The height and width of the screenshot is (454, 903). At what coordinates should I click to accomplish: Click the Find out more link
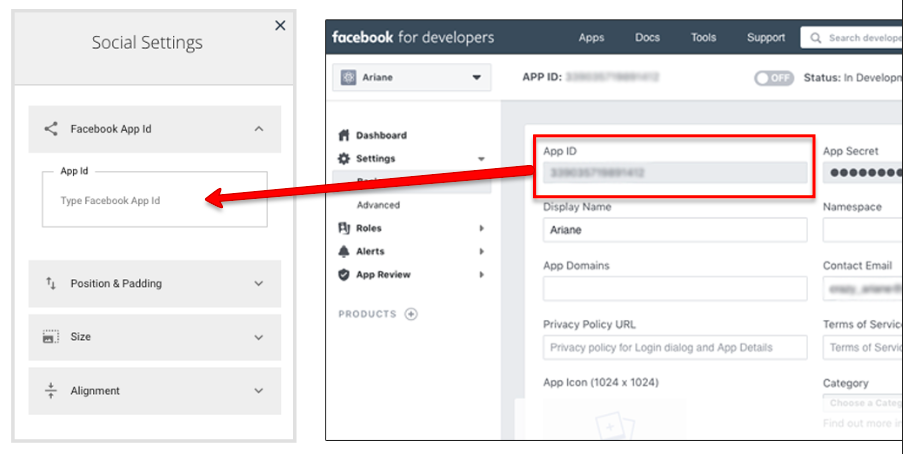863,423
